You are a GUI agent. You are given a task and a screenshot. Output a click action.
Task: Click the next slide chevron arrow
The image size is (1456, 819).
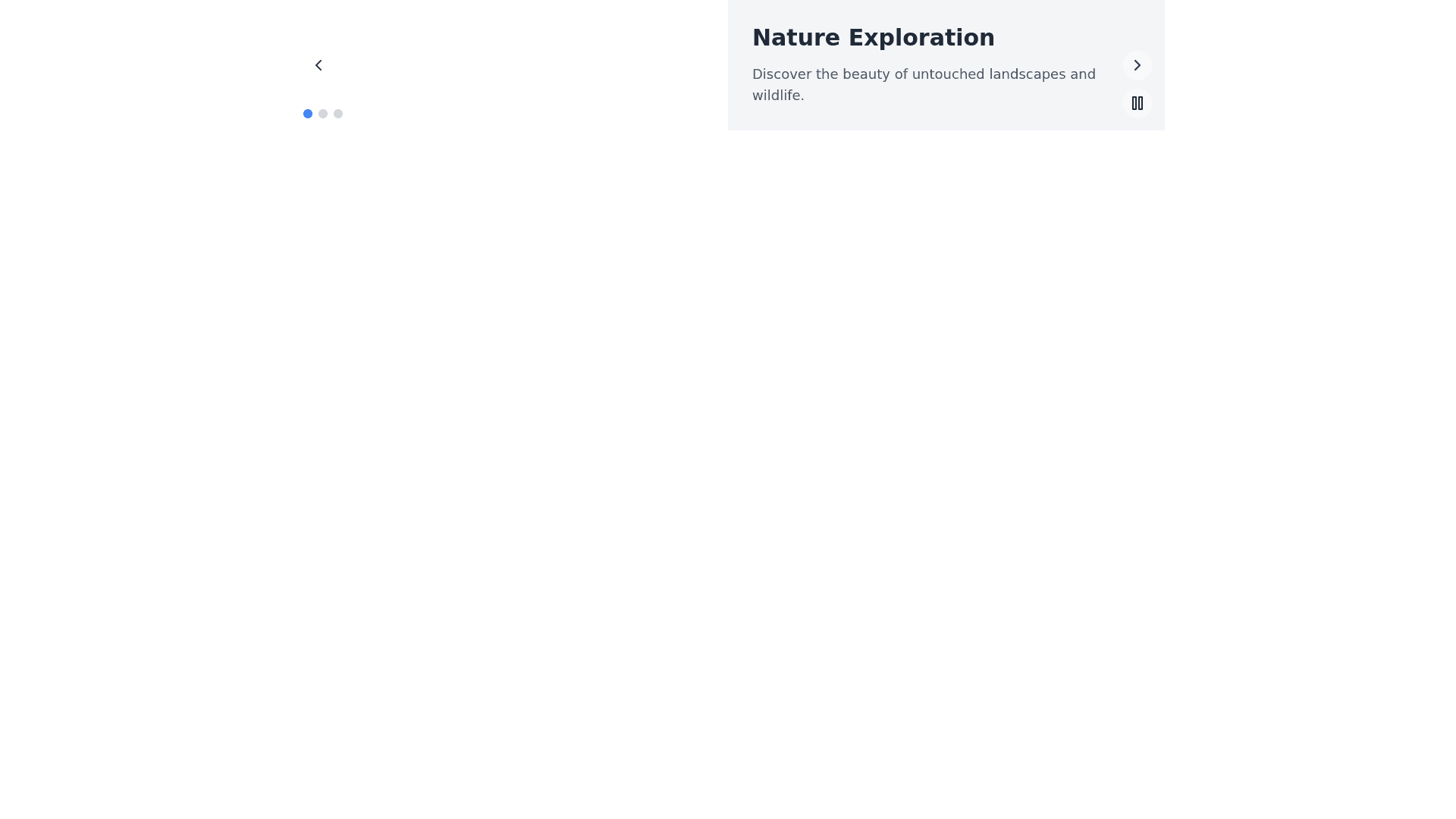pyautogui.click(x=1137, y=65)
